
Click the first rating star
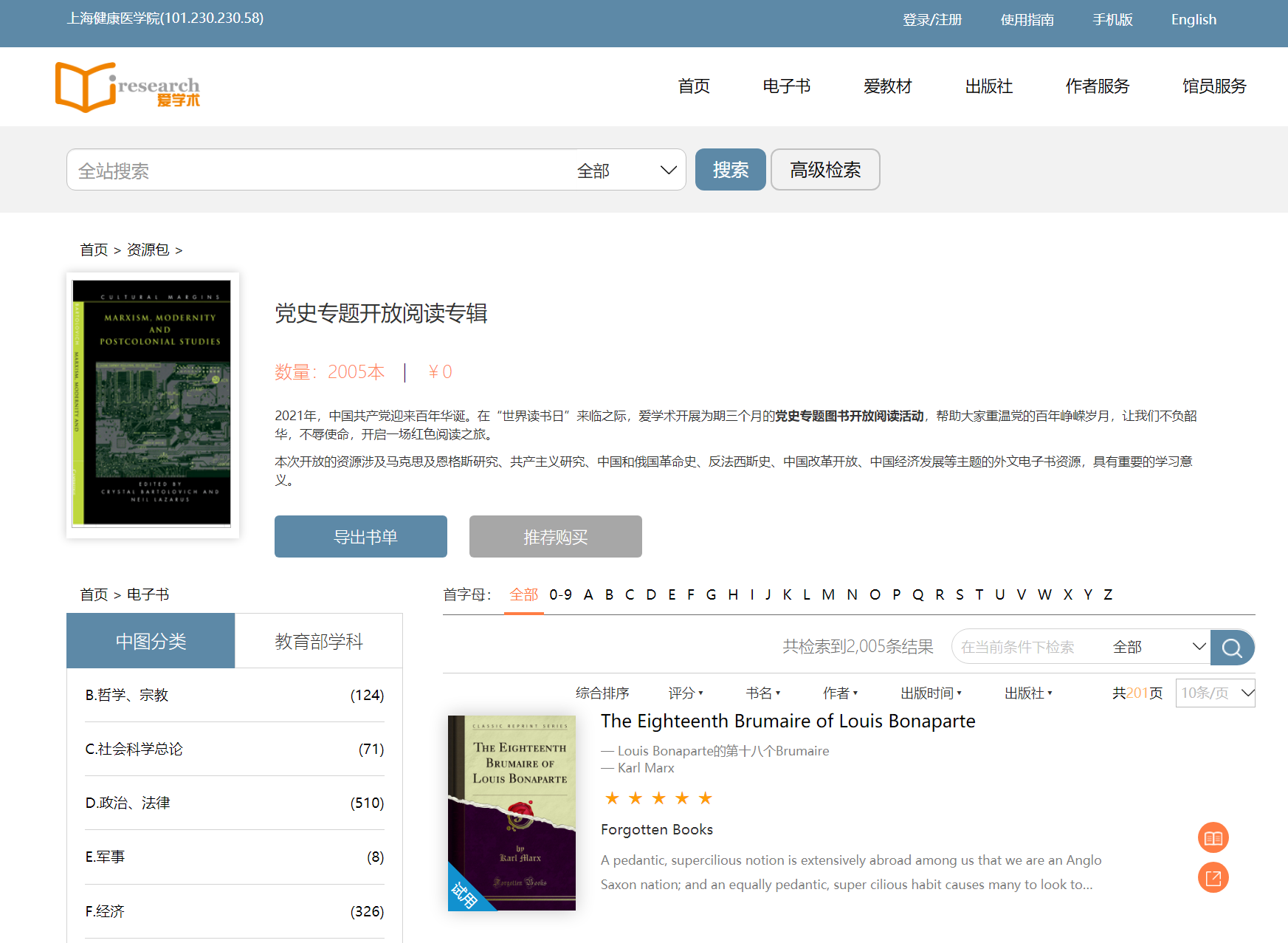point(612,798)
